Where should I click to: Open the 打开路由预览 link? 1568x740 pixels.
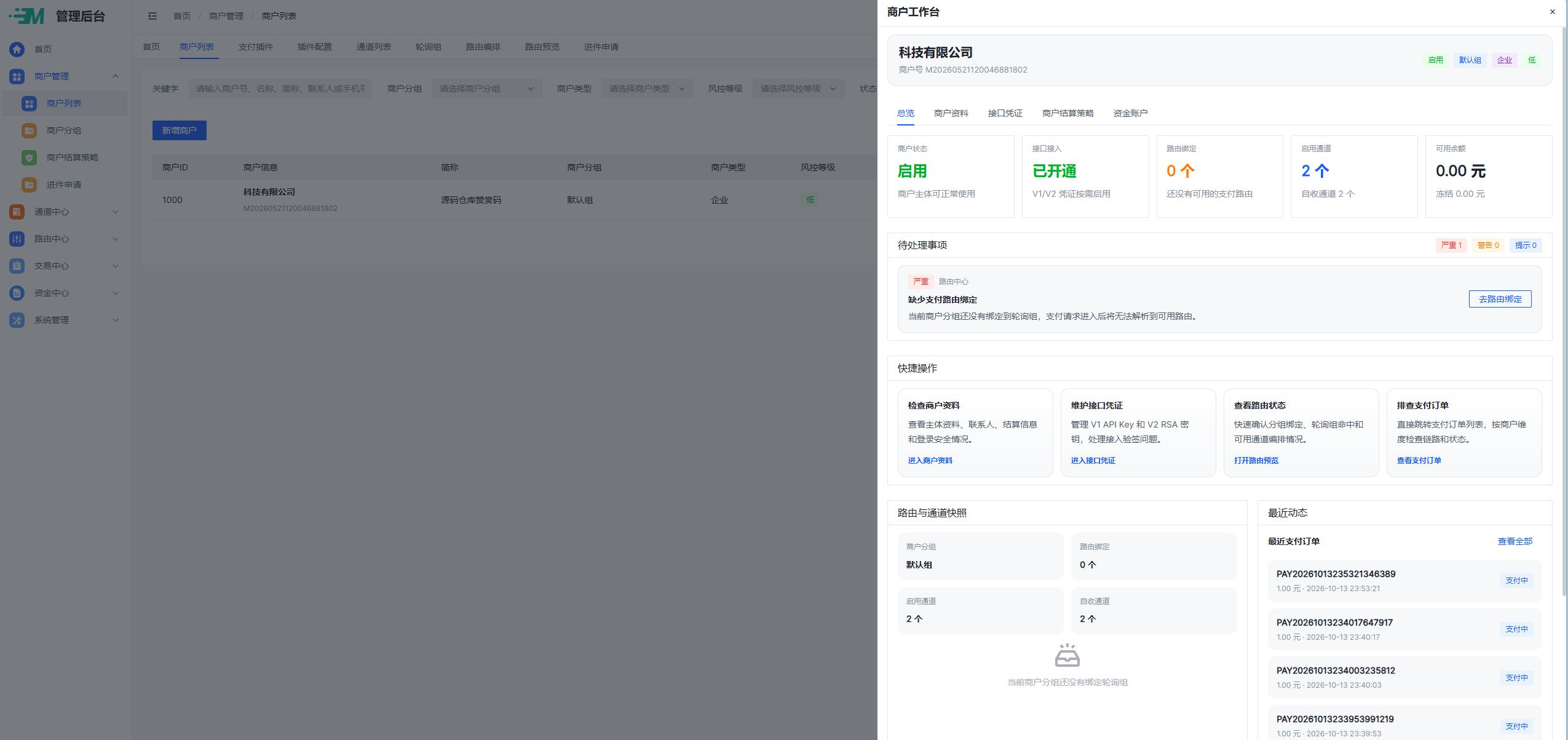pos(1256,460)
